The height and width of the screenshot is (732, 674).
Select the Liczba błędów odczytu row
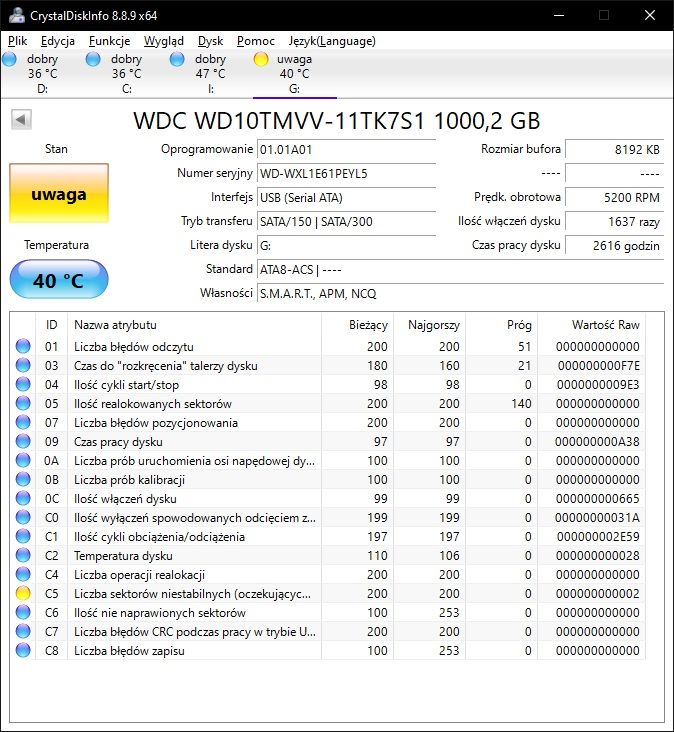click(328, 346)
